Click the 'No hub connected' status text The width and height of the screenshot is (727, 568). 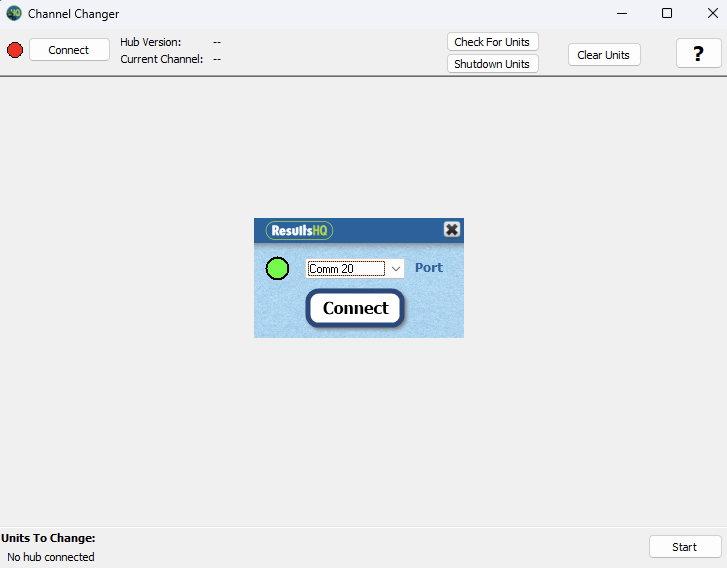(51, 557)
